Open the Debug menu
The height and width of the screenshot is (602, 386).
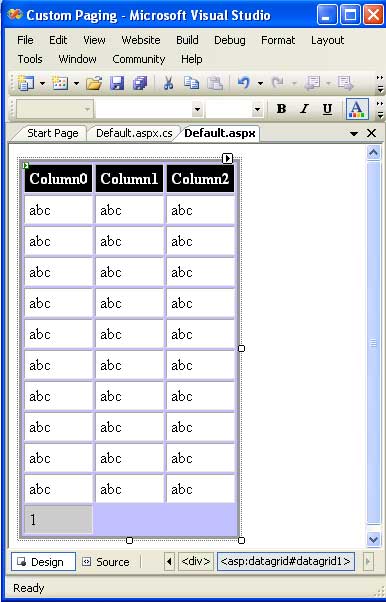(230, 40)
